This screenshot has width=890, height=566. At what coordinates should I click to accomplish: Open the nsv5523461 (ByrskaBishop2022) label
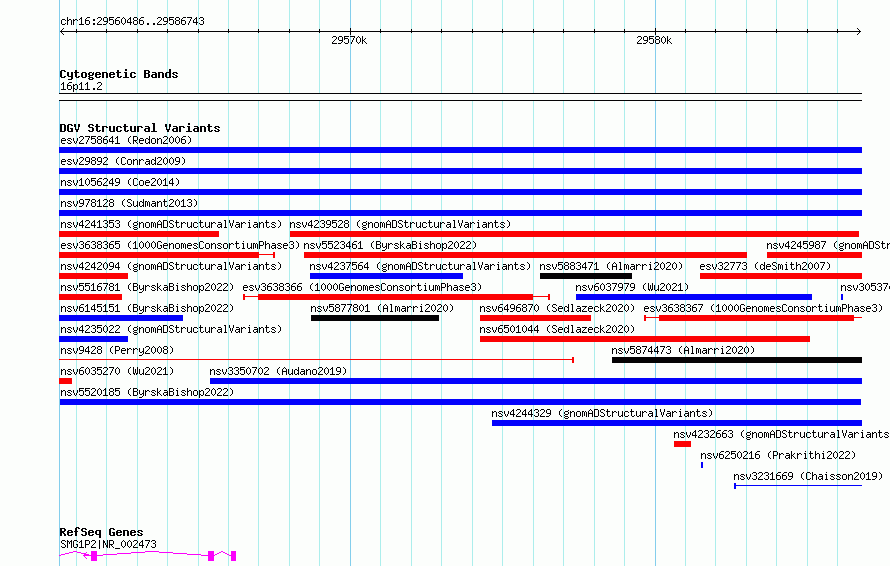390,245
